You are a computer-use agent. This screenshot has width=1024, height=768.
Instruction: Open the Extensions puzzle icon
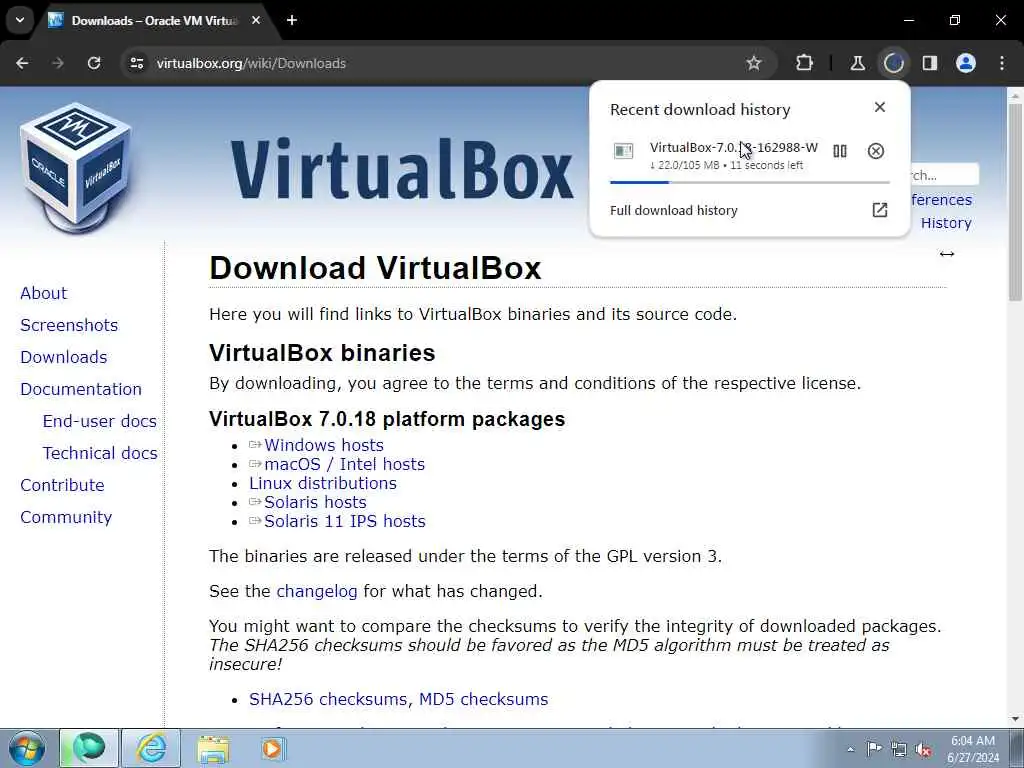[805, 63]
